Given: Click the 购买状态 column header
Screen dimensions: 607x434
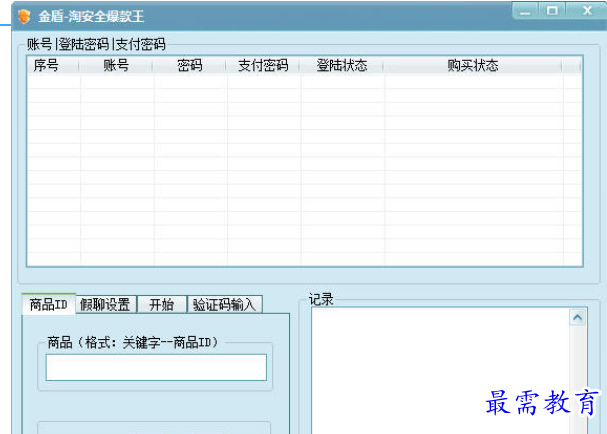Looking at the screenshot, I should pos(472,65).
